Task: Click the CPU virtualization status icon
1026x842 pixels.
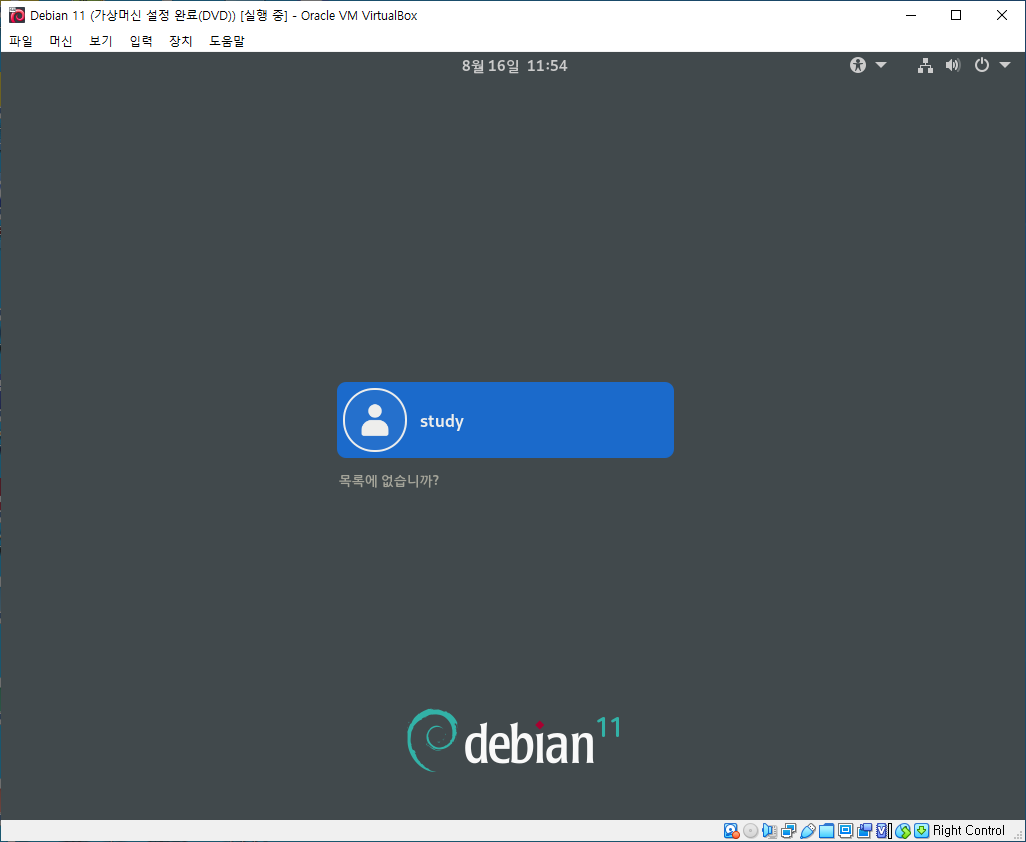Action: point(884,830)
